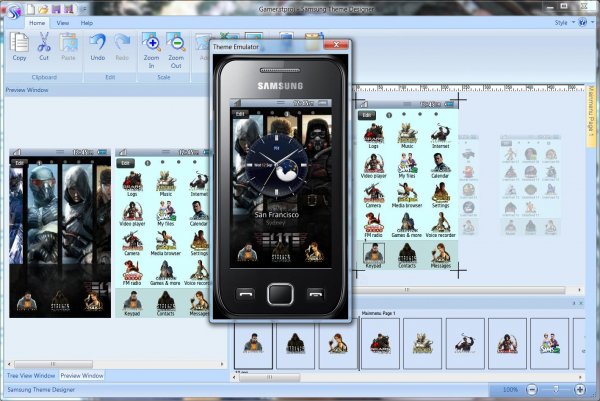Click the thumbnail strip horizontal scrollbar thumb
This screenshot has height=401, width=600.
269,377
